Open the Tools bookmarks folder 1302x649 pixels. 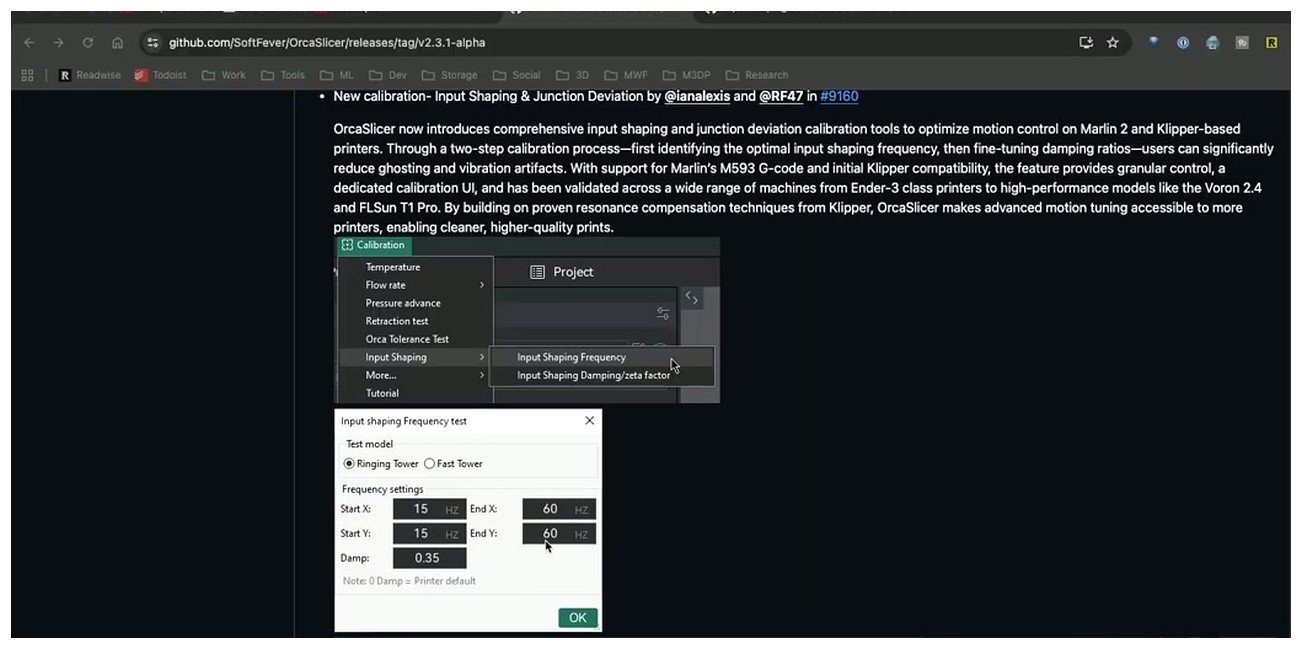(x=283, y=75)
